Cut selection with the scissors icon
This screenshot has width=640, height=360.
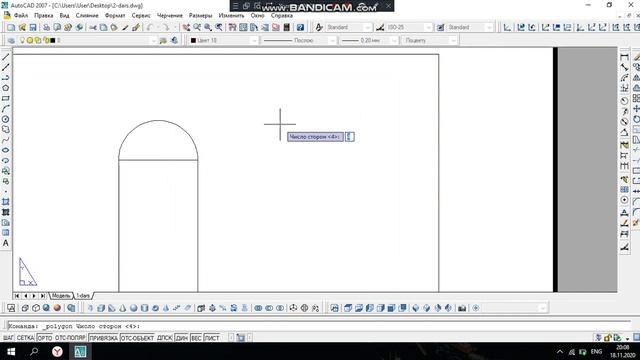pos(93,27)
